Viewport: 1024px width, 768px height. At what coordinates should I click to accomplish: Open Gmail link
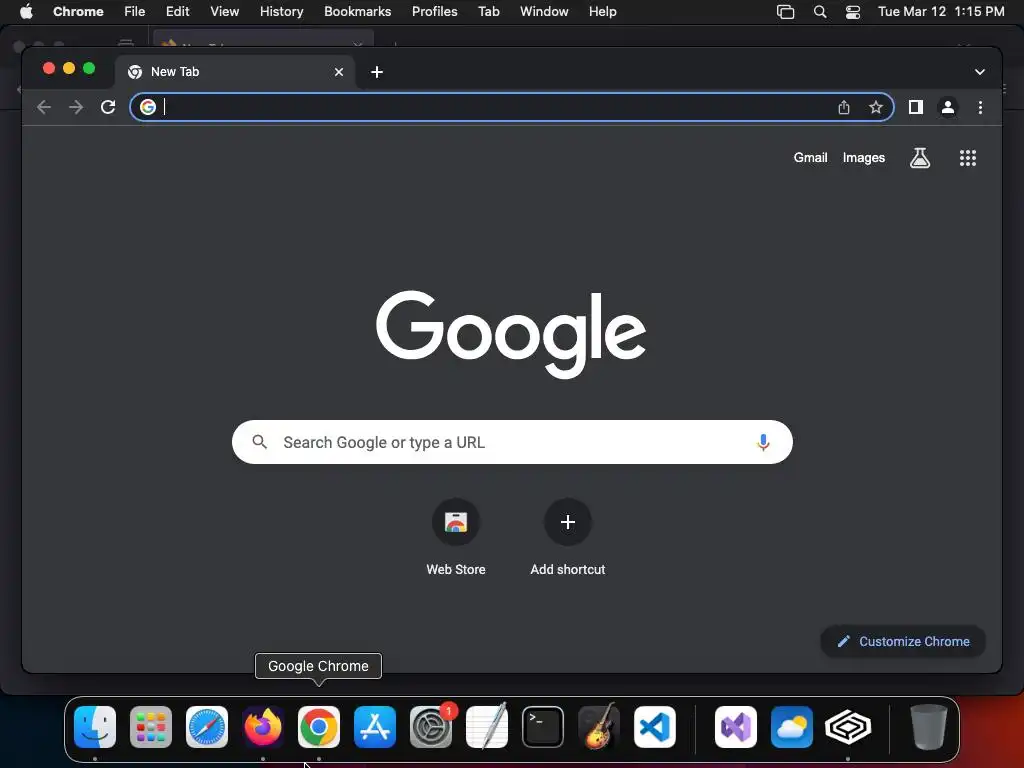pos(810,157)
